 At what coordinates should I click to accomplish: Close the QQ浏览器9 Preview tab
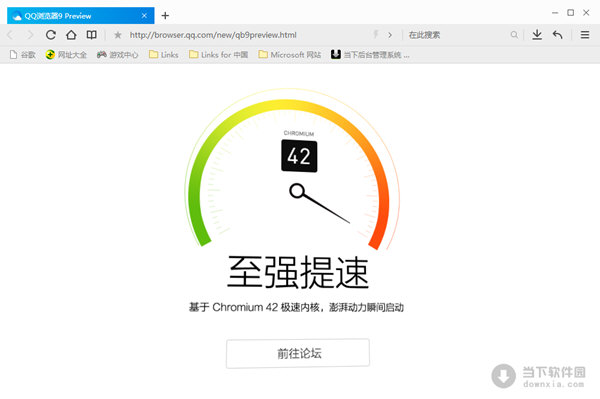pos(144,16)
